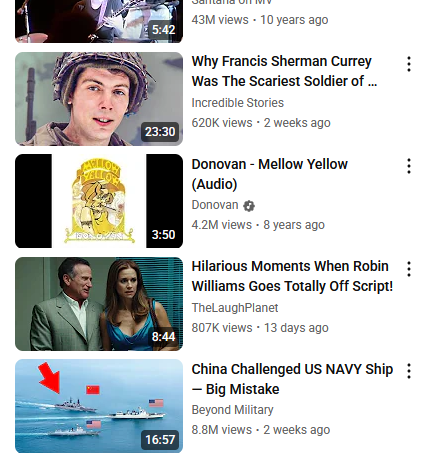The width and height of the screenshot is (447, 461).
Task: Click title 'China Challenged US NAVY Ship — Big Mistake'
Action: [292, 379]
